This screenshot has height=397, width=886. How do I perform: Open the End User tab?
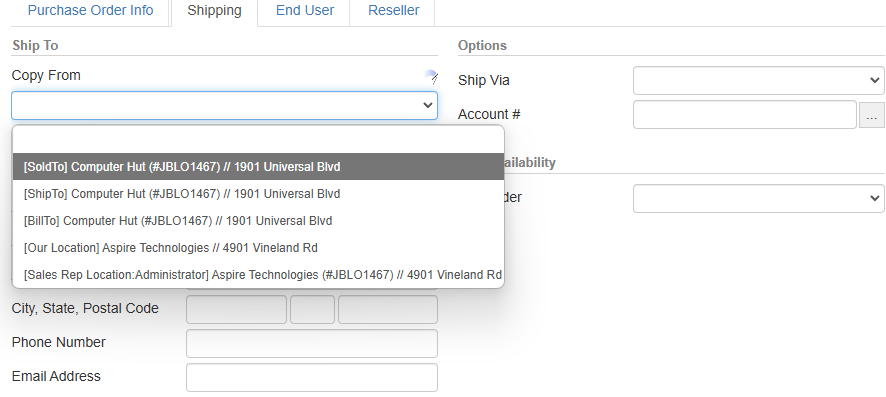pos(305,11)
